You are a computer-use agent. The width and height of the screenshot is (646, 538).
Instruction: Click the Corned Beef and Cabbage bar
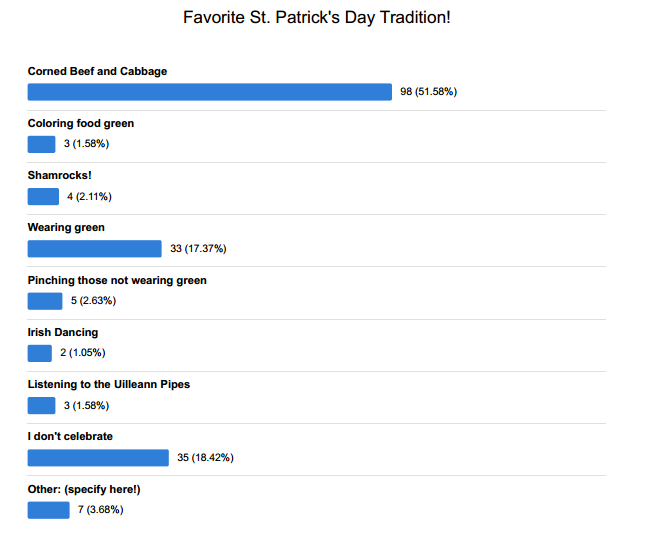tap(210, 92)
